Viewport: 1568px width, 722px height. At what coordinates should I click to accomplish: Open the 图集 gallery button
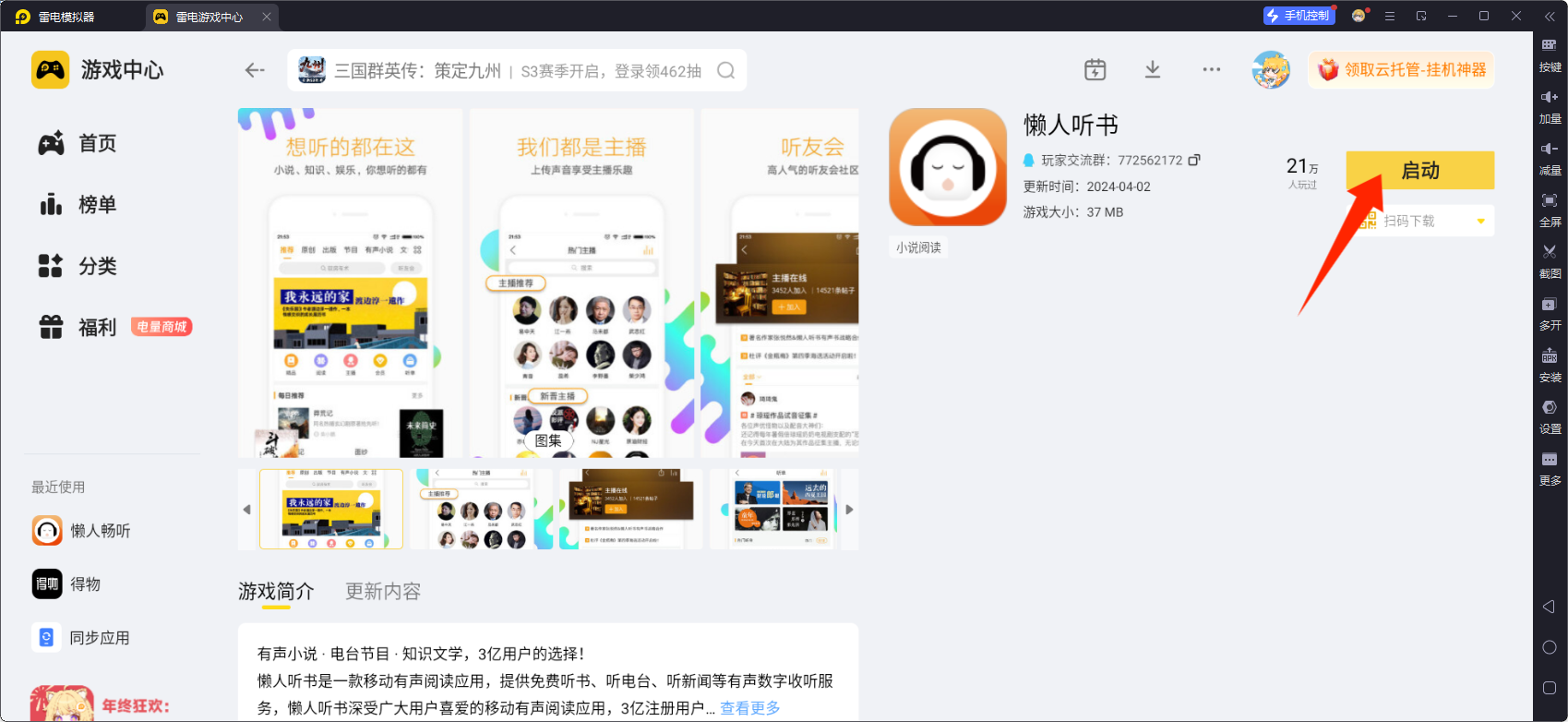pyautogui.click(x=548, y=440)
